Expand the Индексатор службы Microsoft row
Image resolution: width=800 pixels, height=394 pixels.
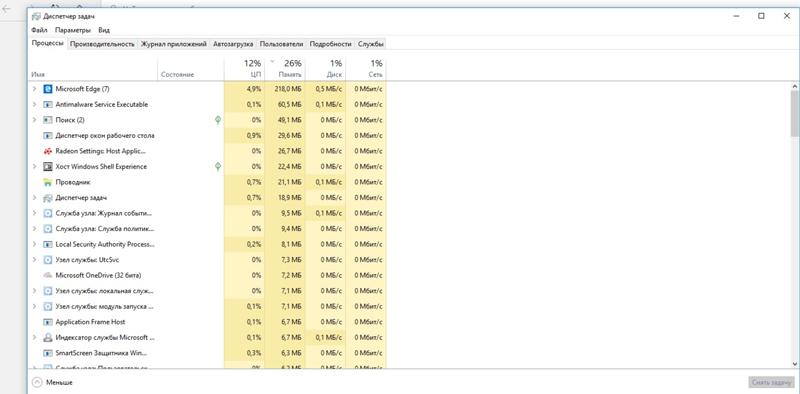click(x=34, y=337)
